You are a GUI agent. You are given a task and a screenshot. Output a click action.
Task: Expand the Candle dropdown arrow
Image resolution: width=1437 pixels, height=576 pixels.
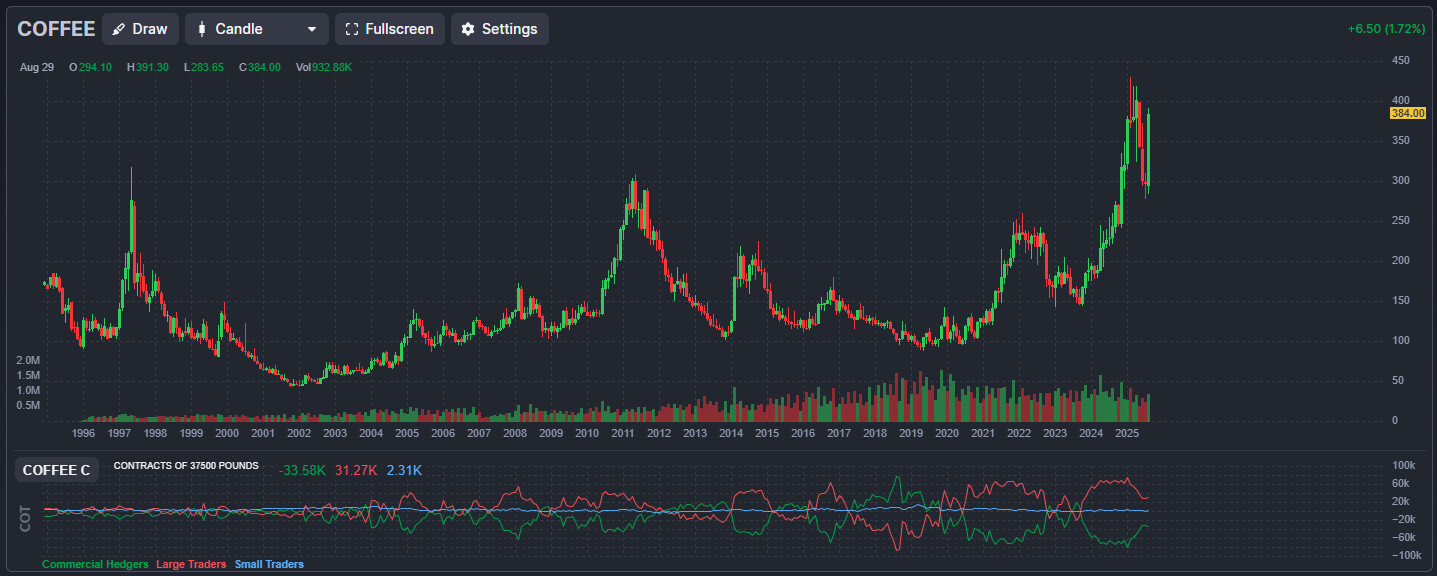coord(313,29)
